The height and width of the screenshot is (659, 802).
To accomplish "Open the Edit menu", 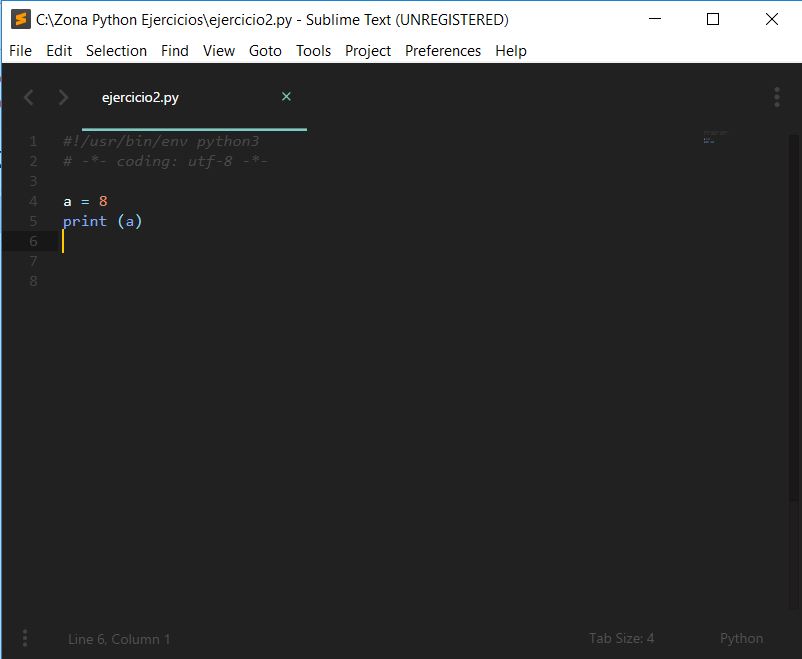I will pyautogui.click(x=59, y=50).
